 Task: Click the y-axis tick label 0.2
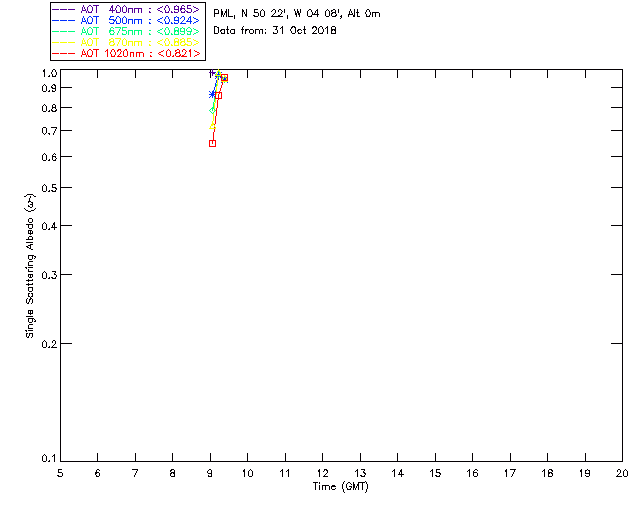pyautogui.click(x=49, y=344)
